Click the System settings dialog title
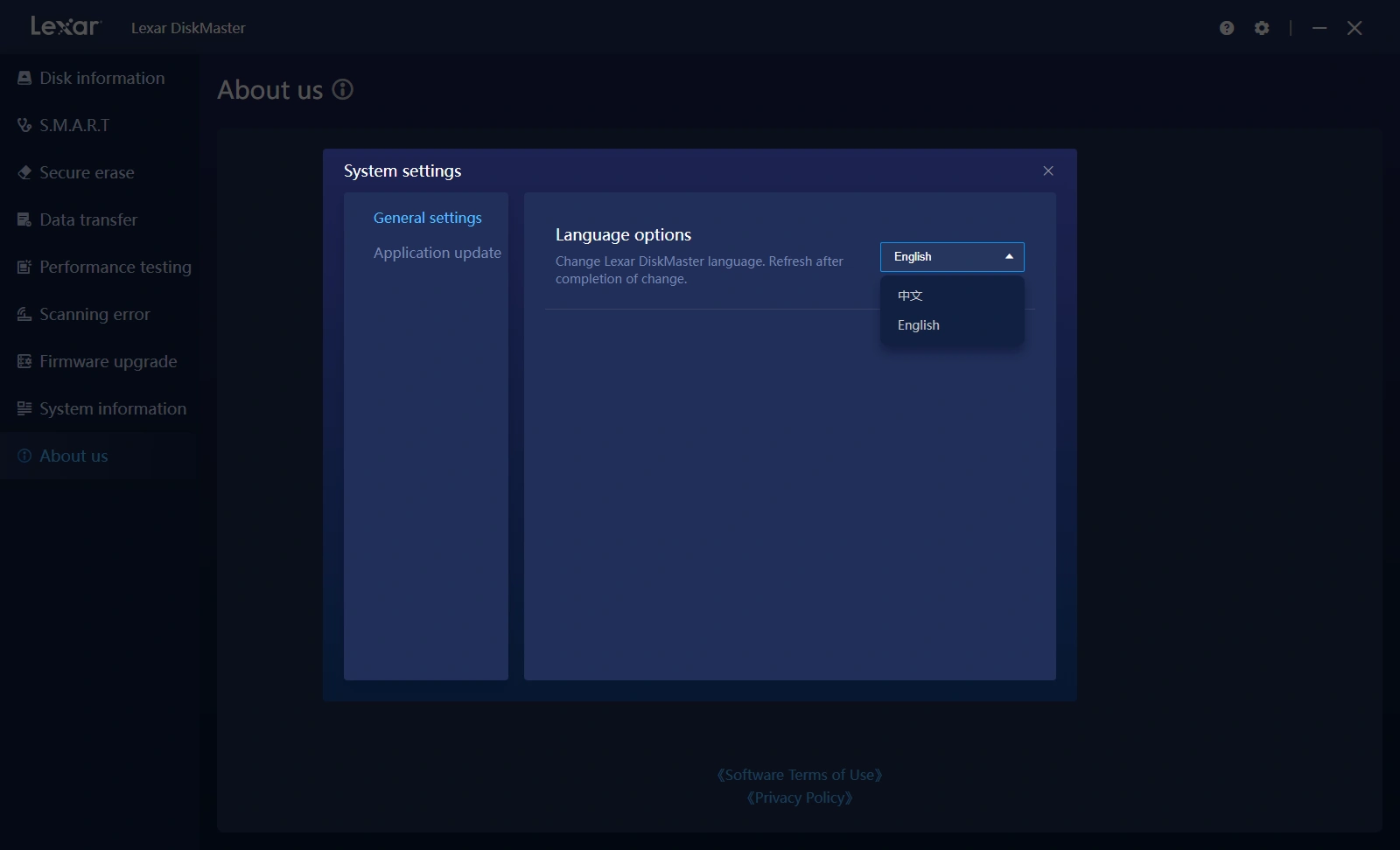Viewport: 1400px width, 850px height. [x=402, y=171]
